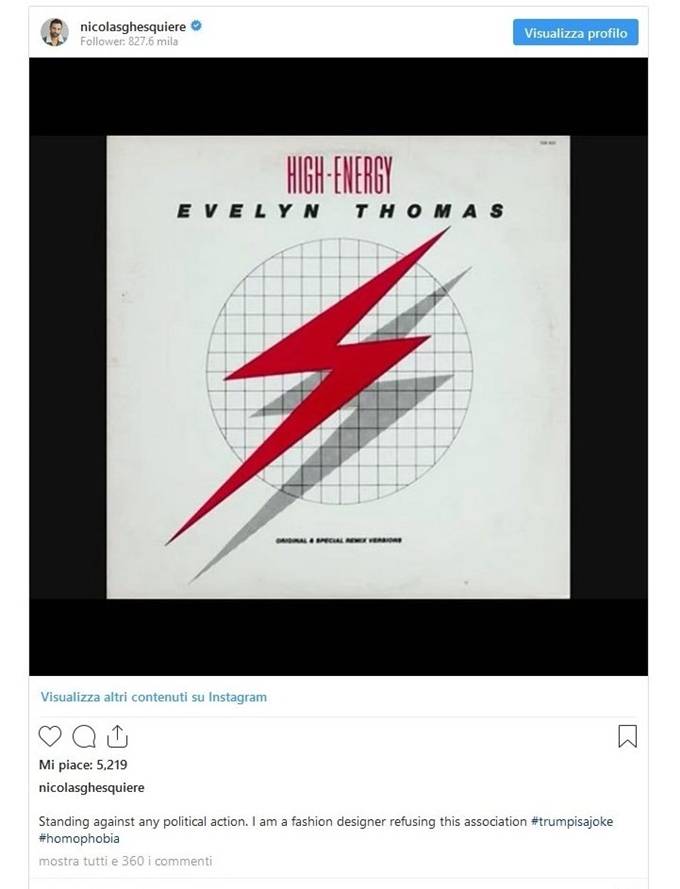Screen dimensions: 680x889
Task: Click the caption text about political action
Action: 282,822
